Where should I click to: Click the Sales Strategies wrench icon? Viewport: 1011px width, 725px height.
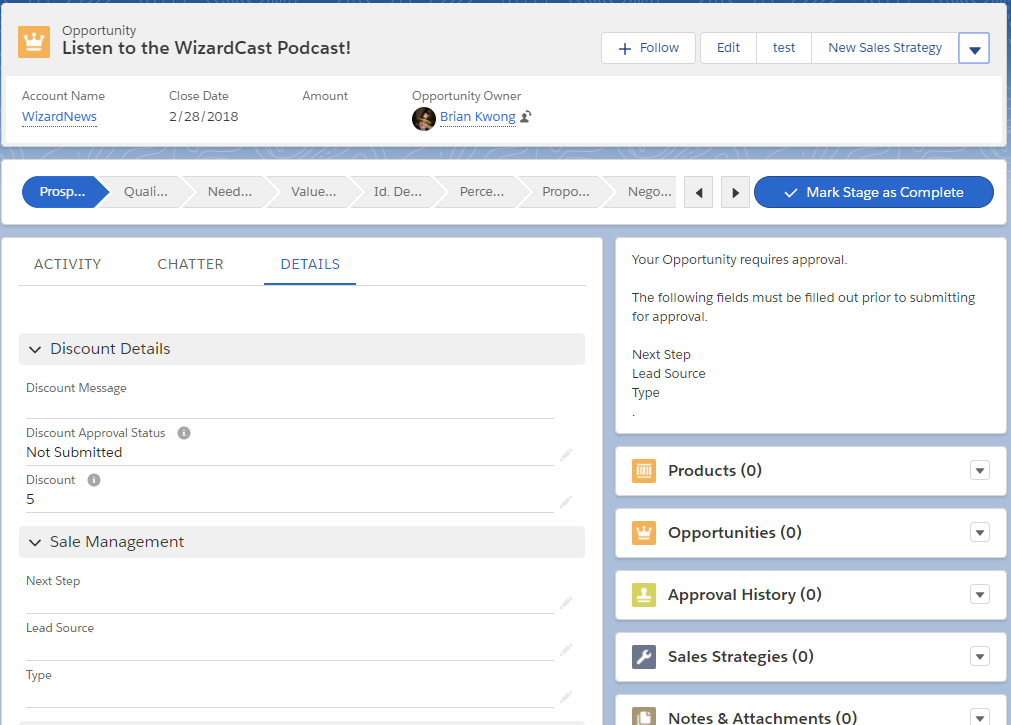(x=643, y=657)
